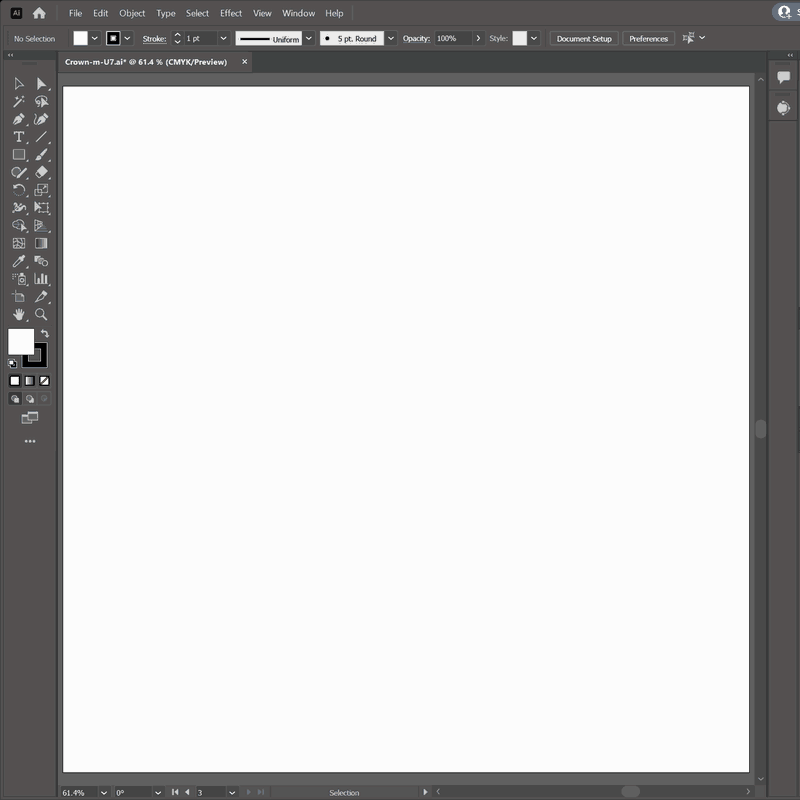Open the Stroke panel link

[154, 39]
